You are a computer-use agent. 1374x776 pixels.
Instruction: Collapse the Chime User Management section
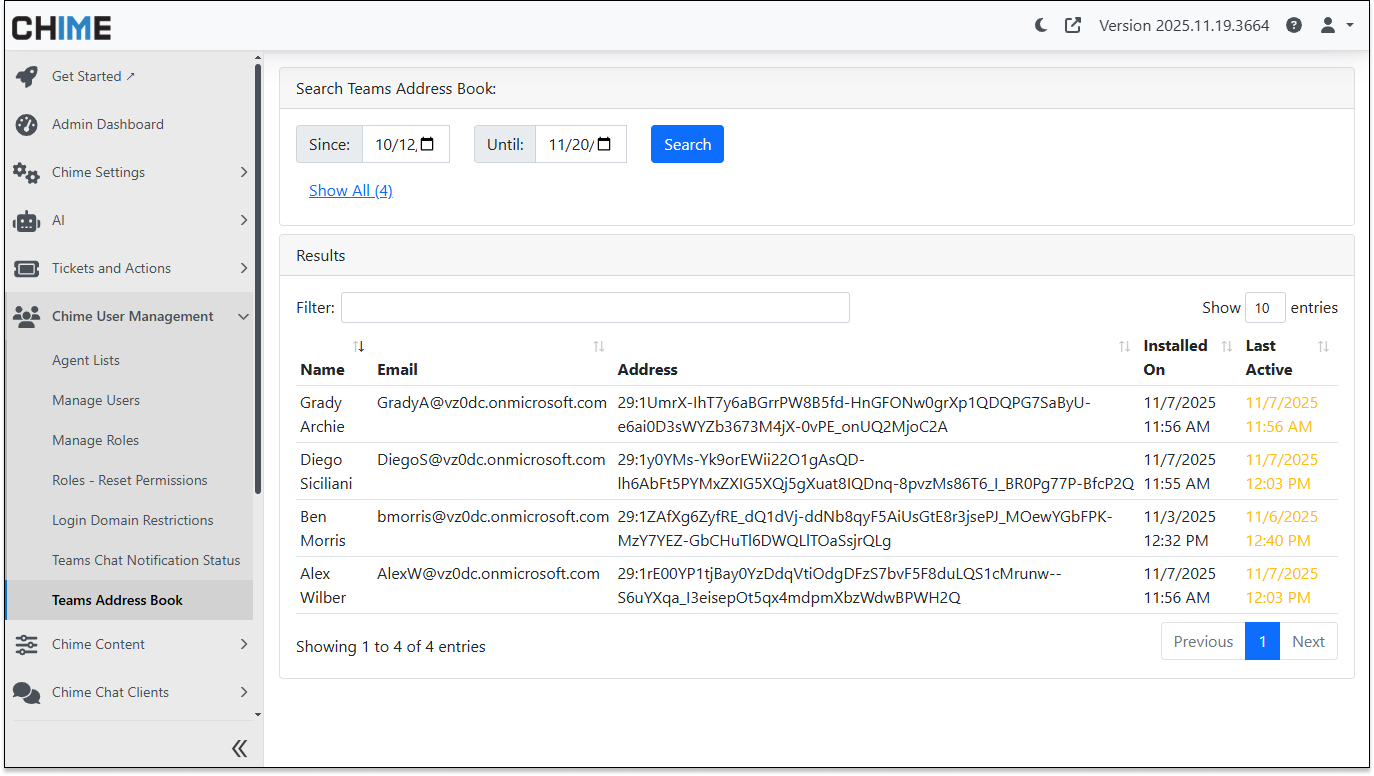pyautogui.click(x=243, y=317)
